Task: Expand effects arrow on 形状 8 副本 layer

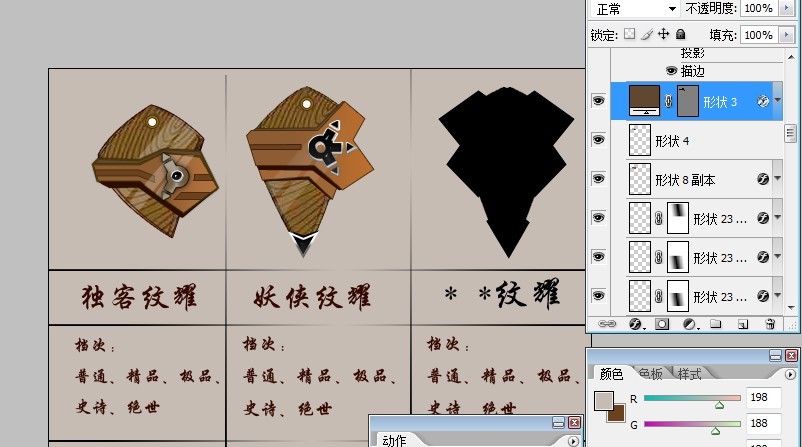Action: 777,178
